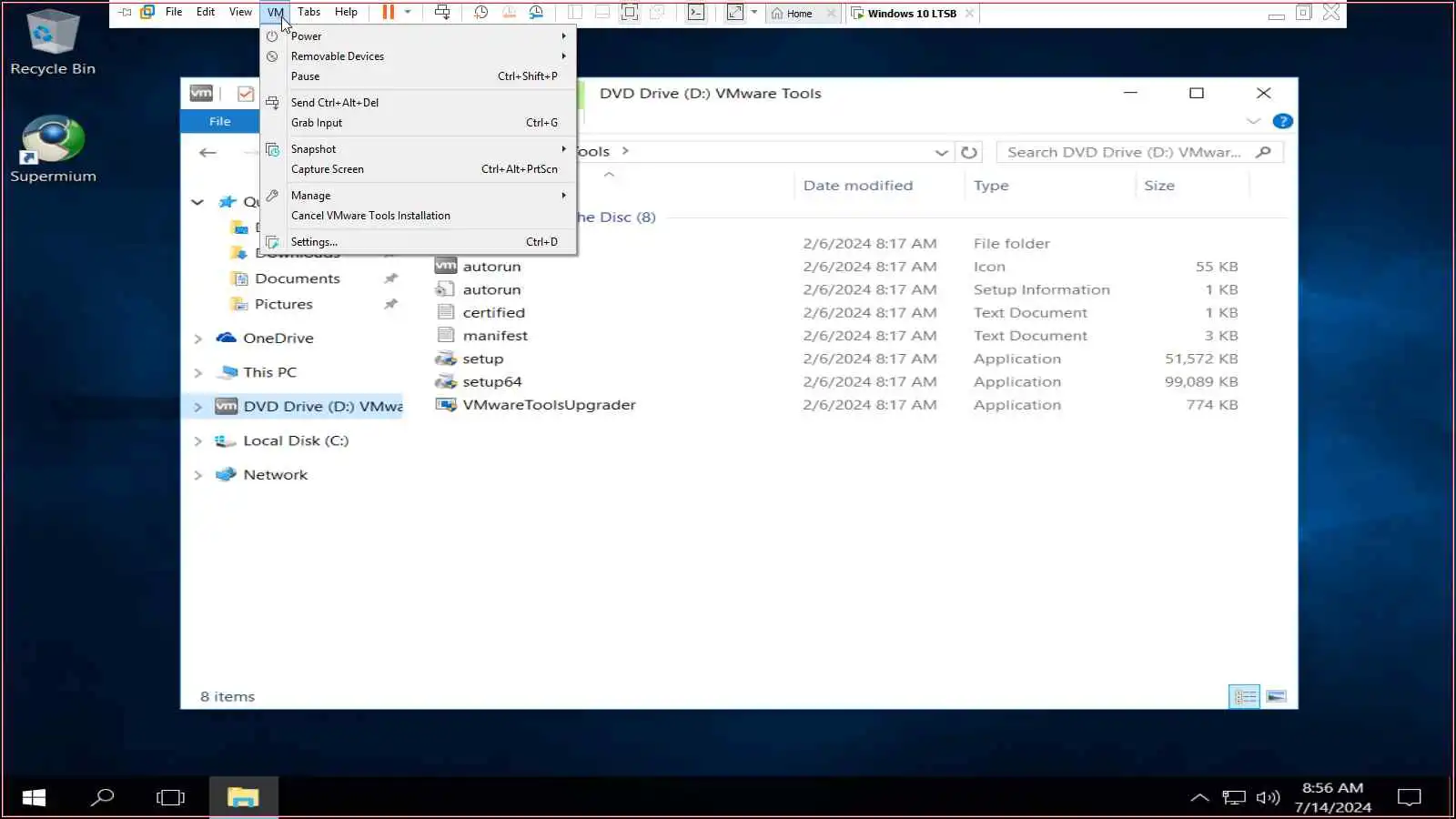Sort files by Size column header
Image resolution: width=1456 pixels, height=819 pixels.
1159,186
